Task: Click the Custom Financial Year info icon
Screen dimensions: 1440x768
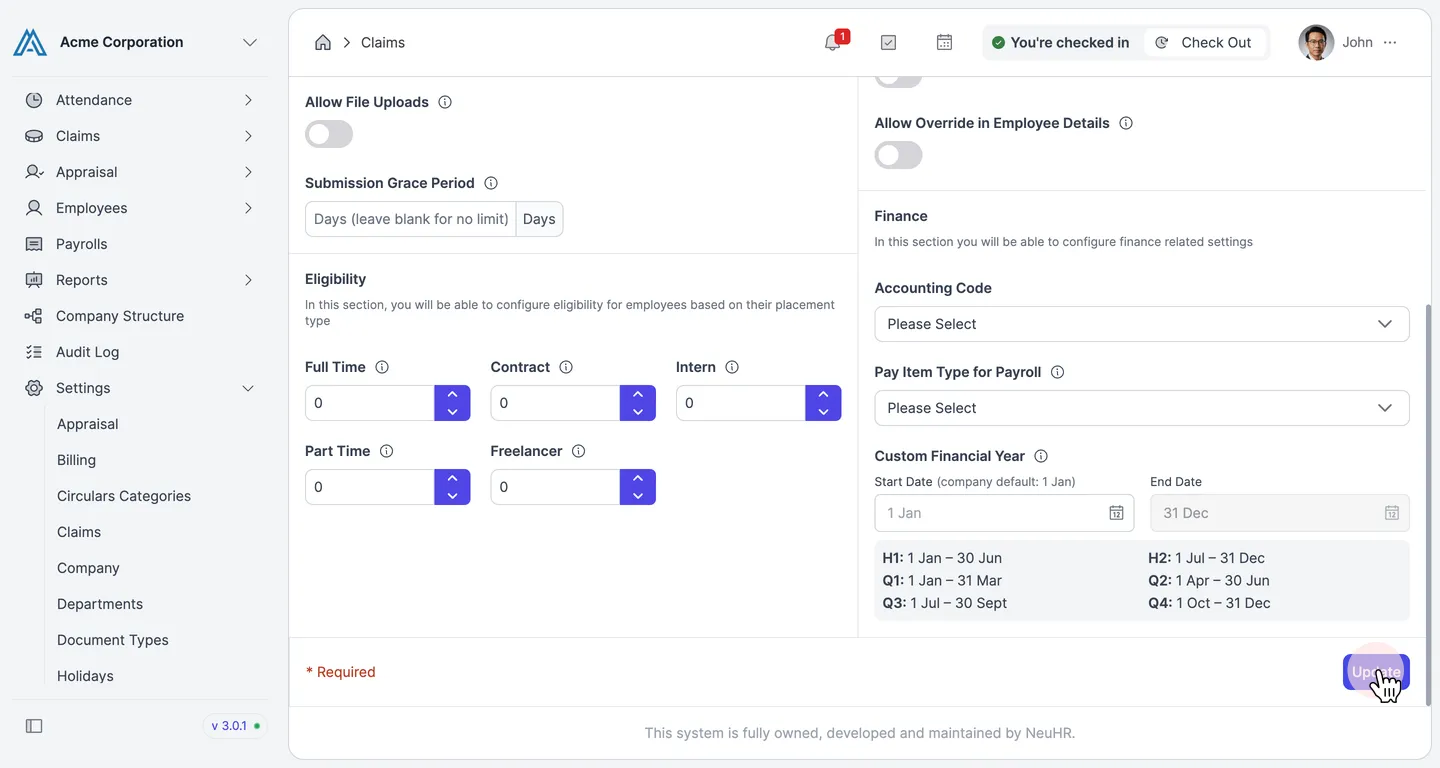Action: (1041, 456)
